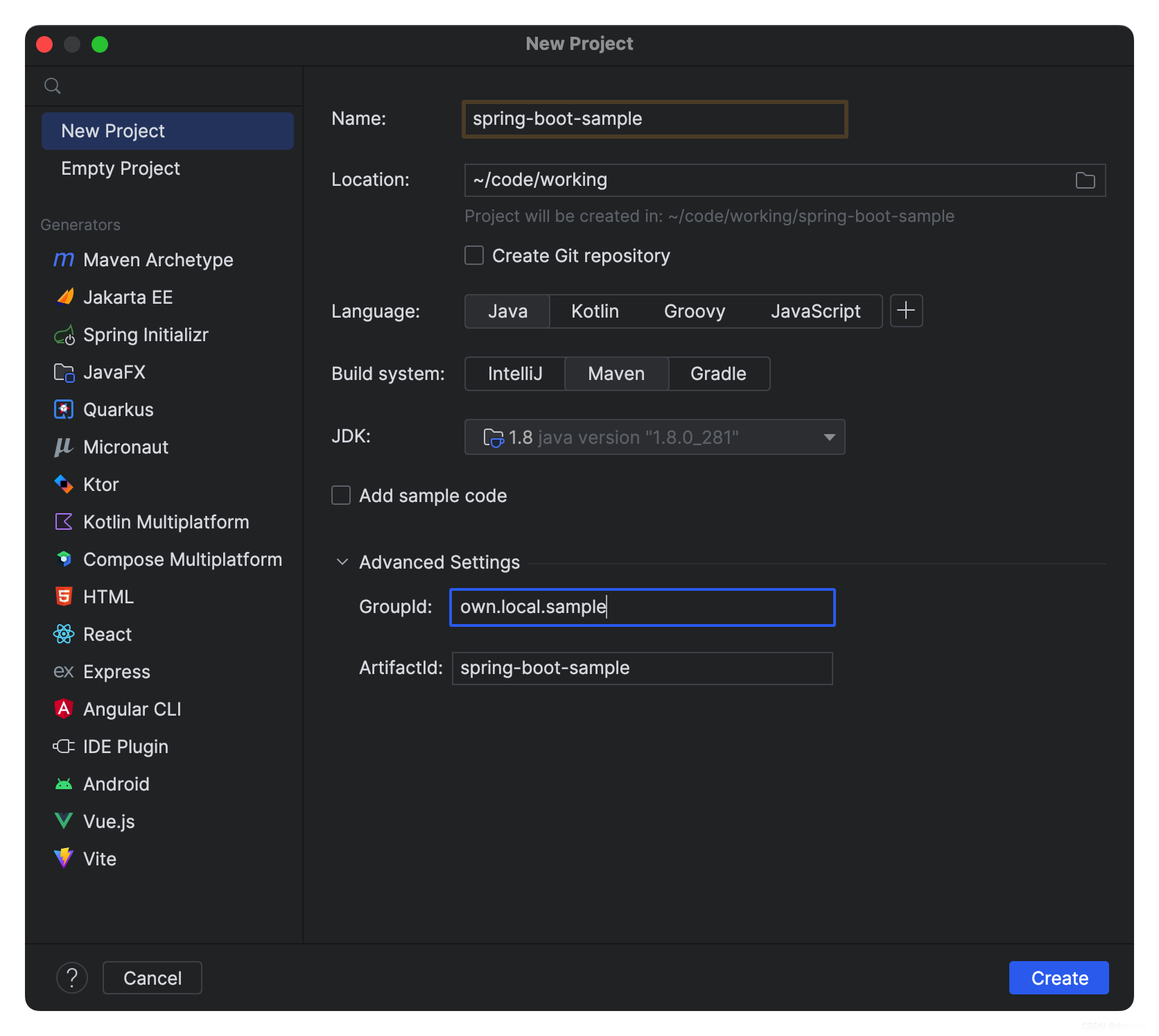
Task: Add another language with the plus button
Action: tap(906, 311)
